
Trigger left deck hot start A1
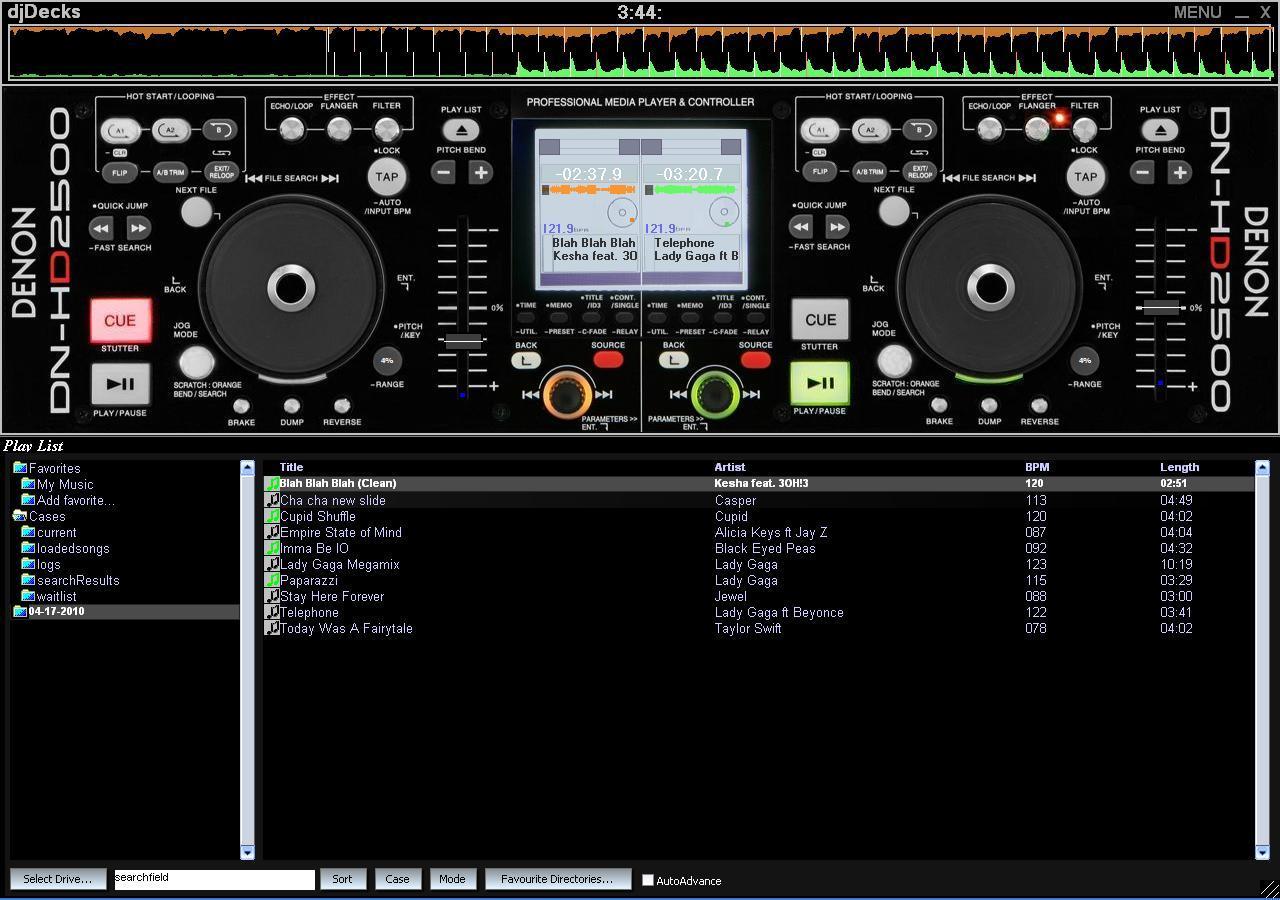[x=120, y=130]
